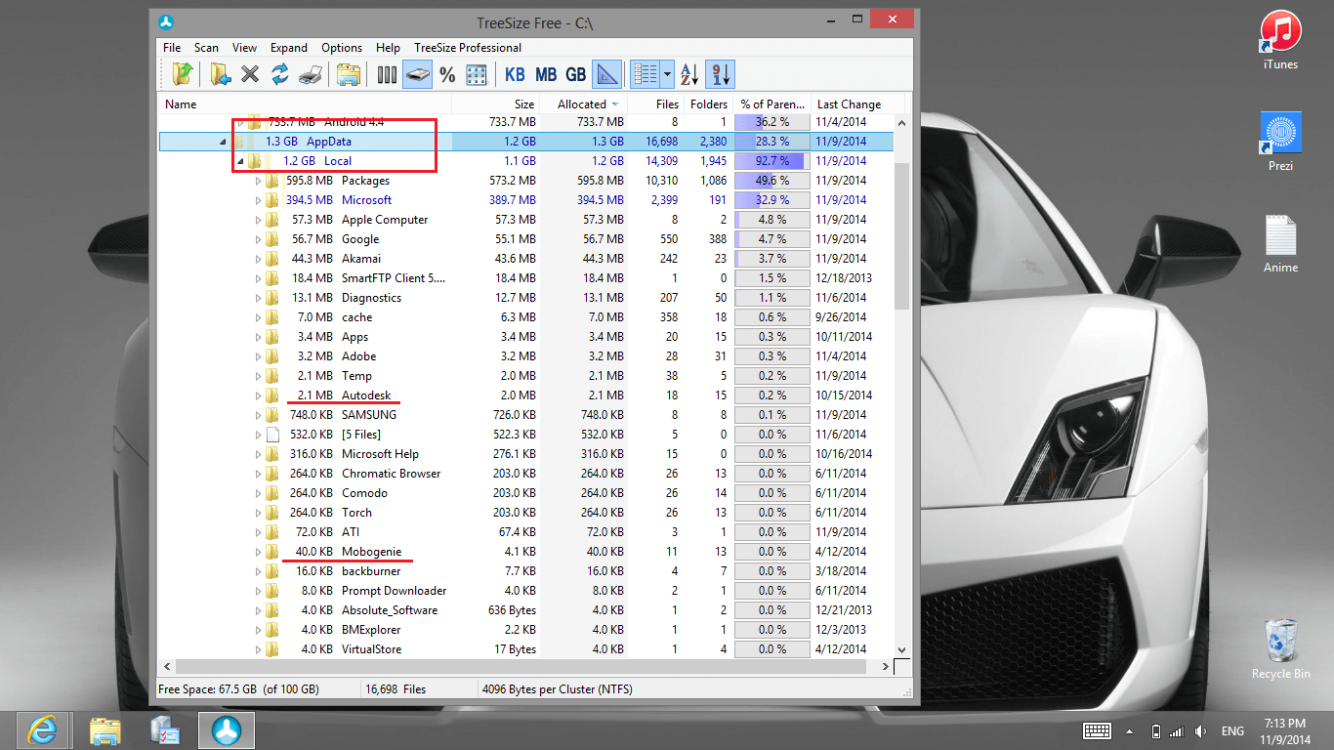1334x750 pixels.
Task: Click the volume speaker tray icon
Action: [1200, 732]
